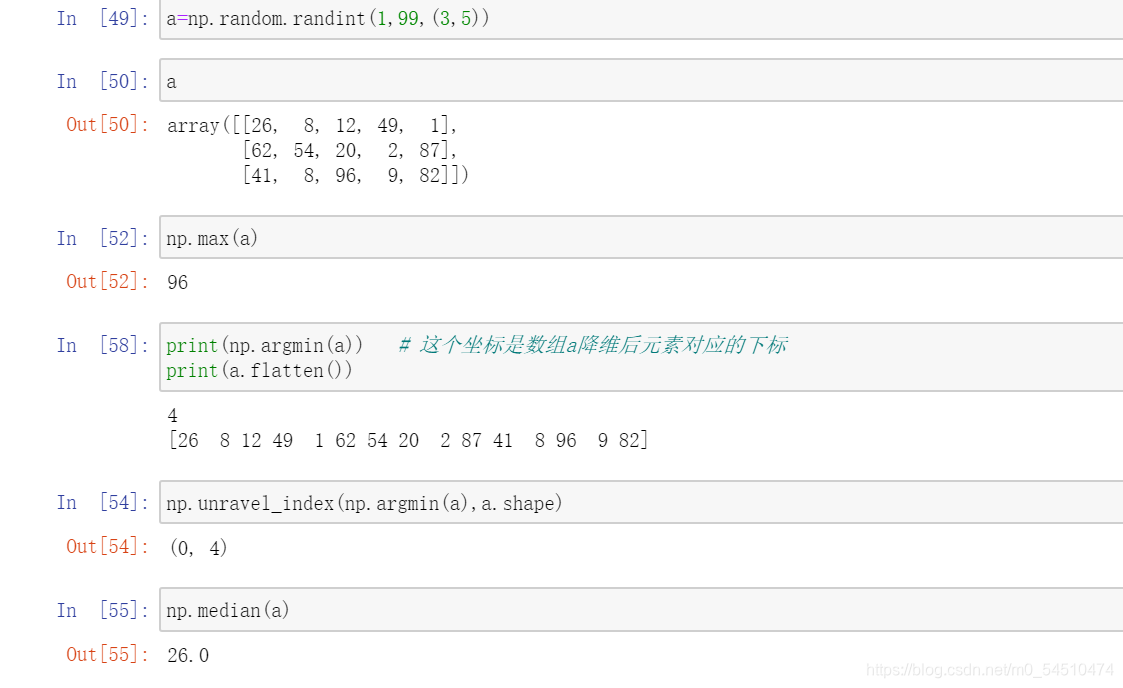Click the In [50] prompt label
Image resolution: width=1123 pixels, height=688 pixels.
point(103,82)
